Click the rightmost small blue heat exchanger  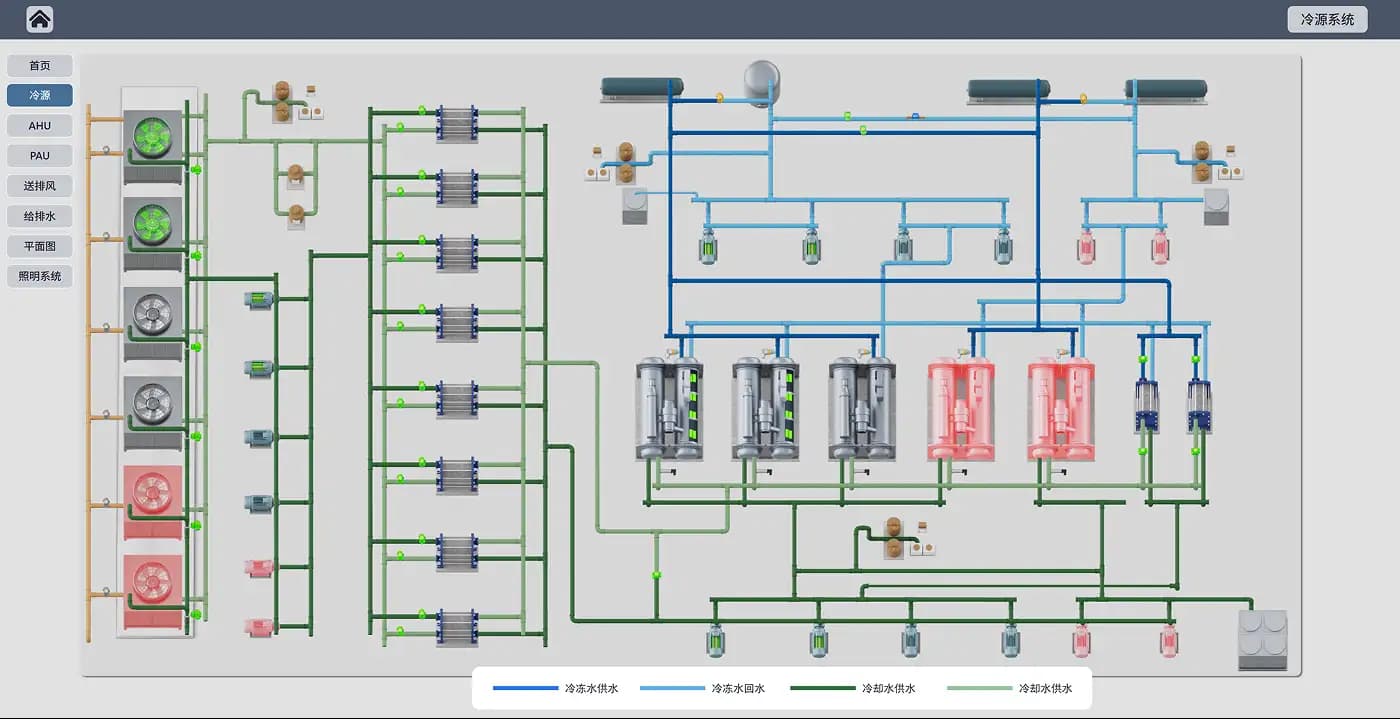click(1199, 406)
